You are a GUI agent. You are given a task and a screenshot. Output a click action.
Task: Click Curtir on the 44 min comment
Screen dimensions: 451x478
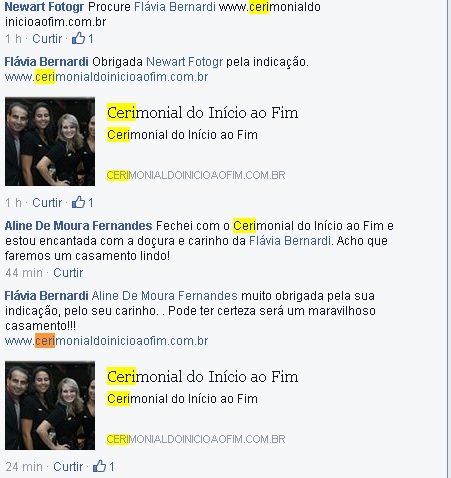click(68, 273)
